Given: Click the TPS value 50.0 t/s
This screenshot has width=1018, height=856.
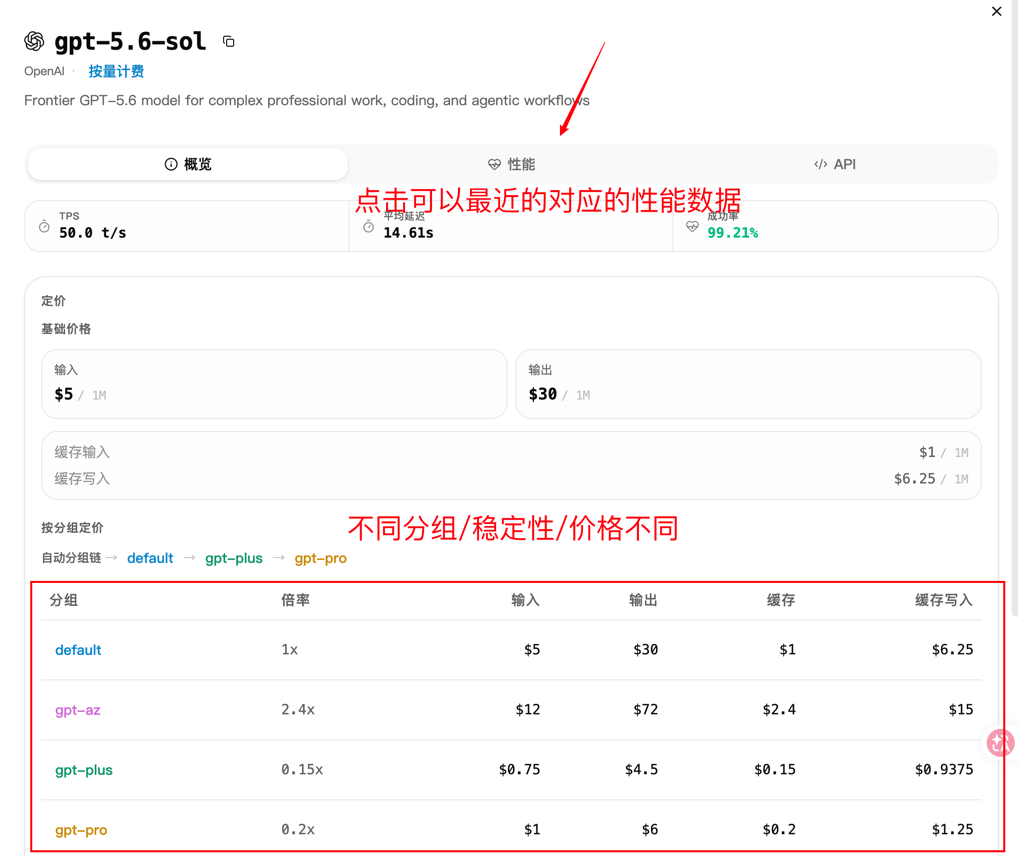Looking at the screenshot, I should tap(92, 233).
